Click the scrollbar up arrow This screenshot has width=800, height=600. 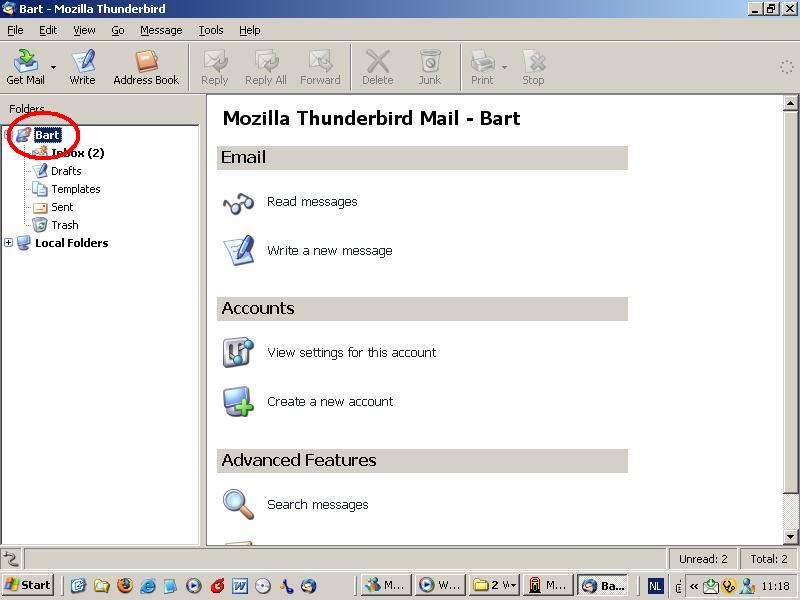[790, 104]
